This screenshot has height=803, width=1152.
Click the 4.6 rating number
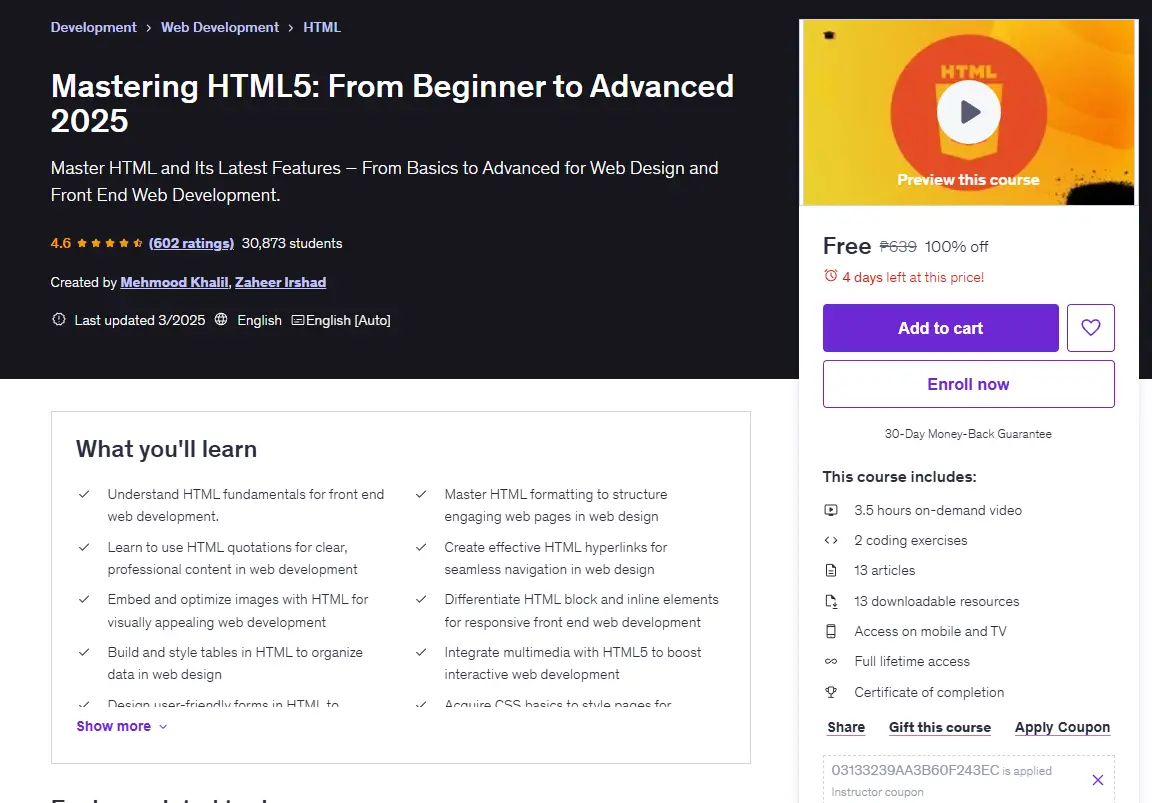(x=61, y=243)
